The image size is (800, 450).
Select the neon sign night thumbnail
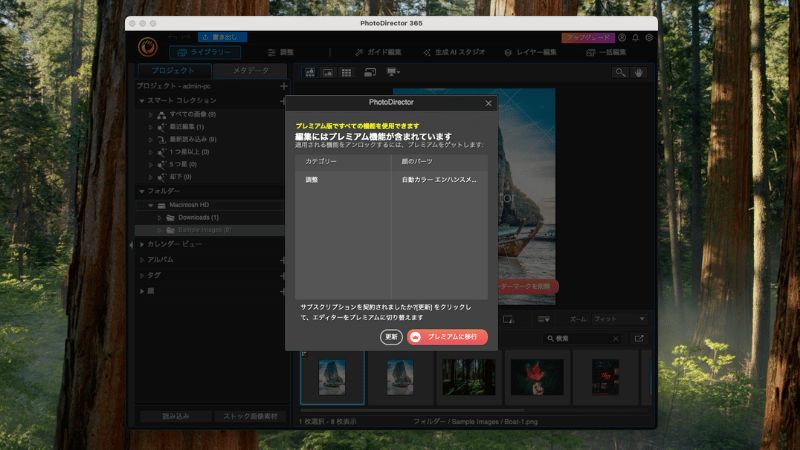pos(605,377)
